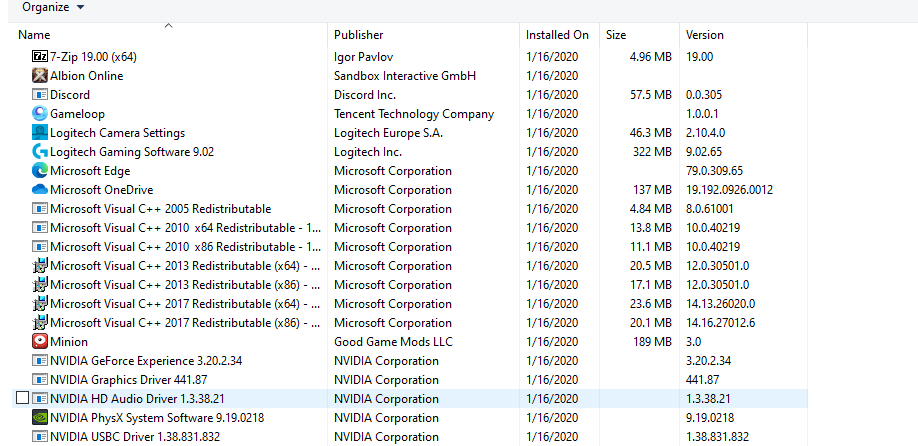Image resolution: width=918 pixels, height=446 pixels.
Task: Click version 2.10.4.0 of Logitech Camera Settings
Action: 705,133
